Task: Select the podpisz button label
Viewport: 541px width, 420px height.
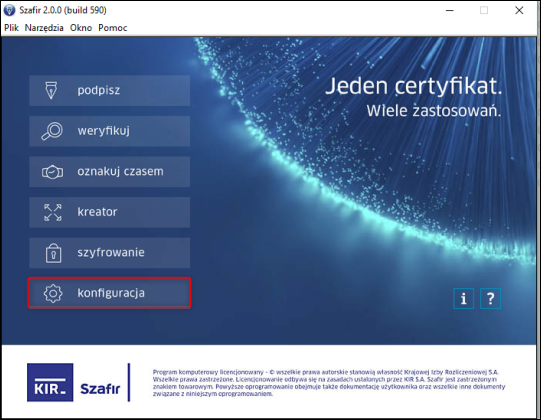Action: [x=99, y=90]
